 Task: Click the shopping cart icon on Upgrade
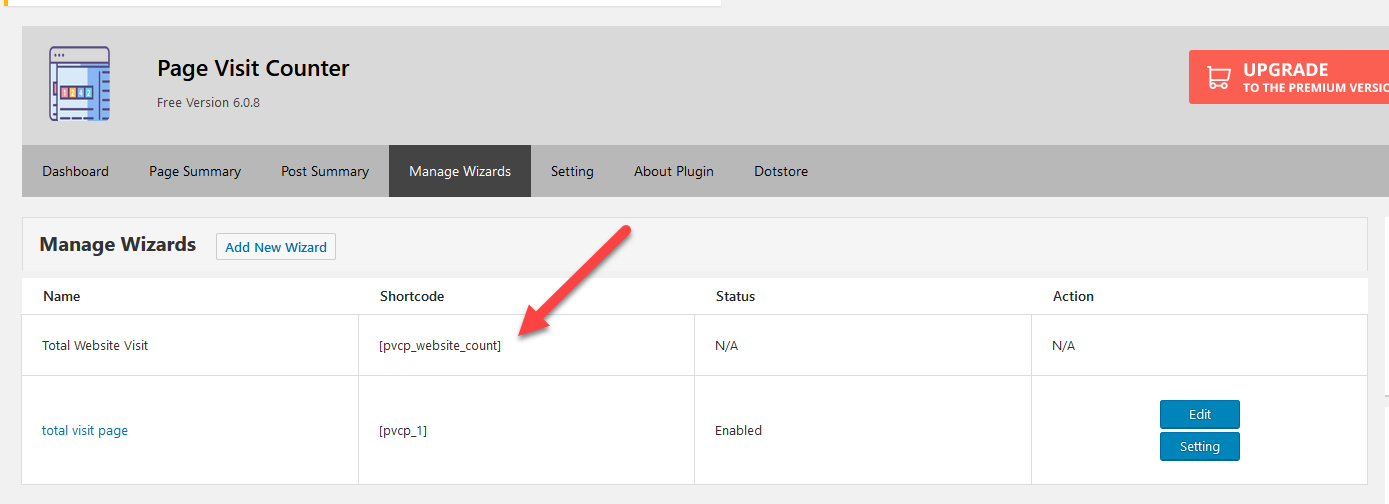[x=1218, y=78]
